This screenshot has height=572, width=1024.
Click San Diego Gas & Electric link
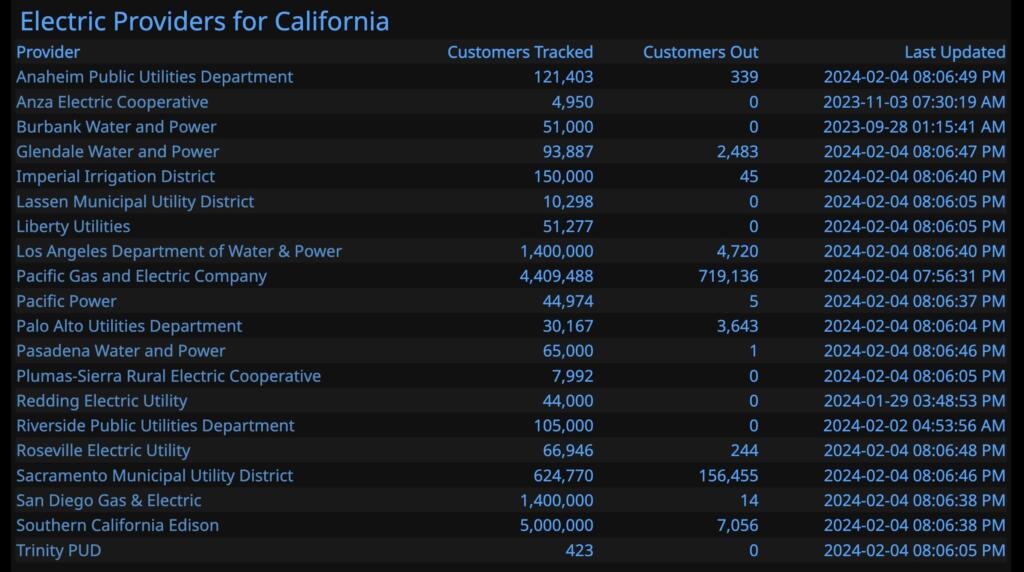pos(108,500)
